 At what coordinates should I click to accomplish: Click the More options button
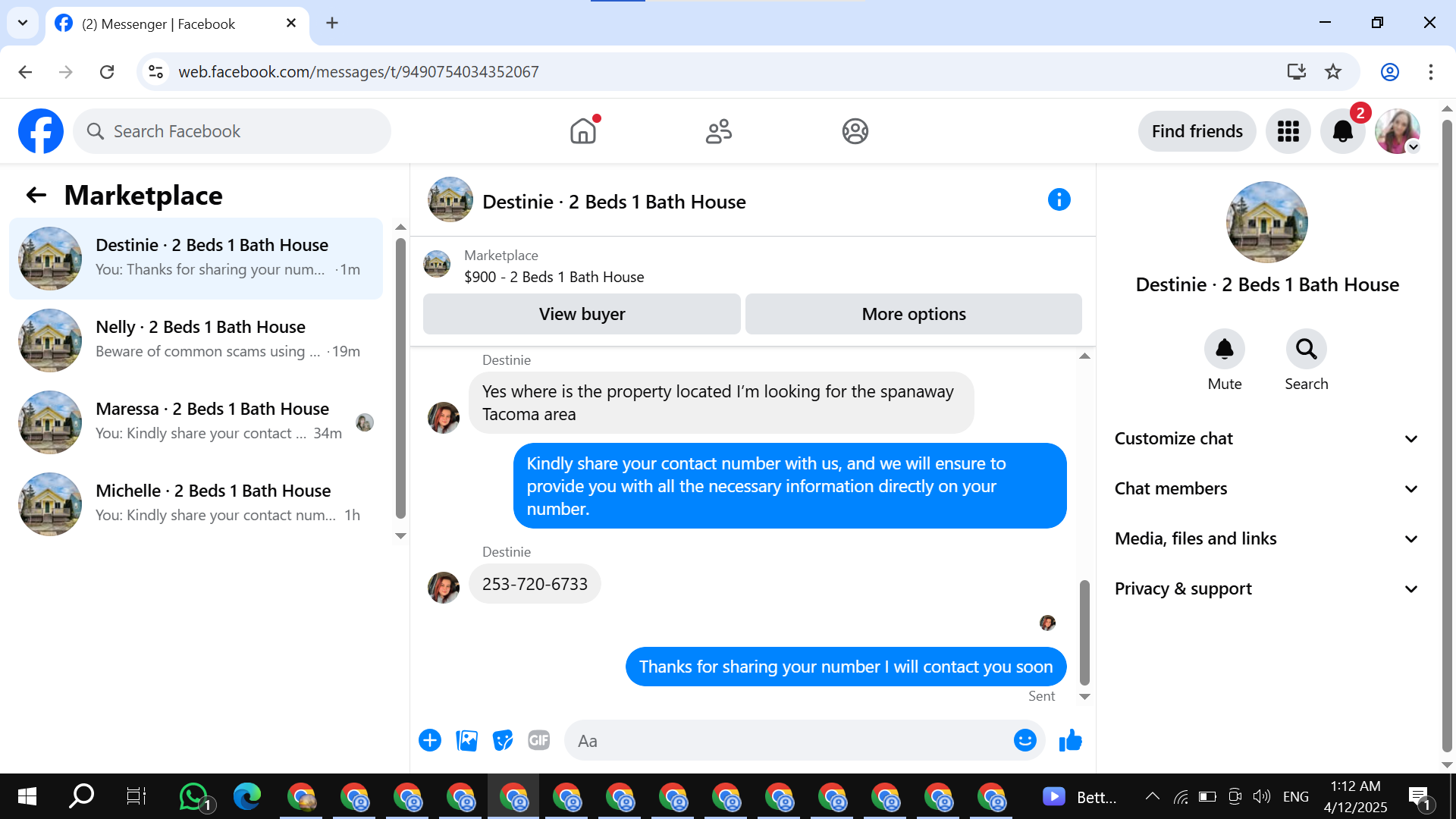[x=914, y=314]
